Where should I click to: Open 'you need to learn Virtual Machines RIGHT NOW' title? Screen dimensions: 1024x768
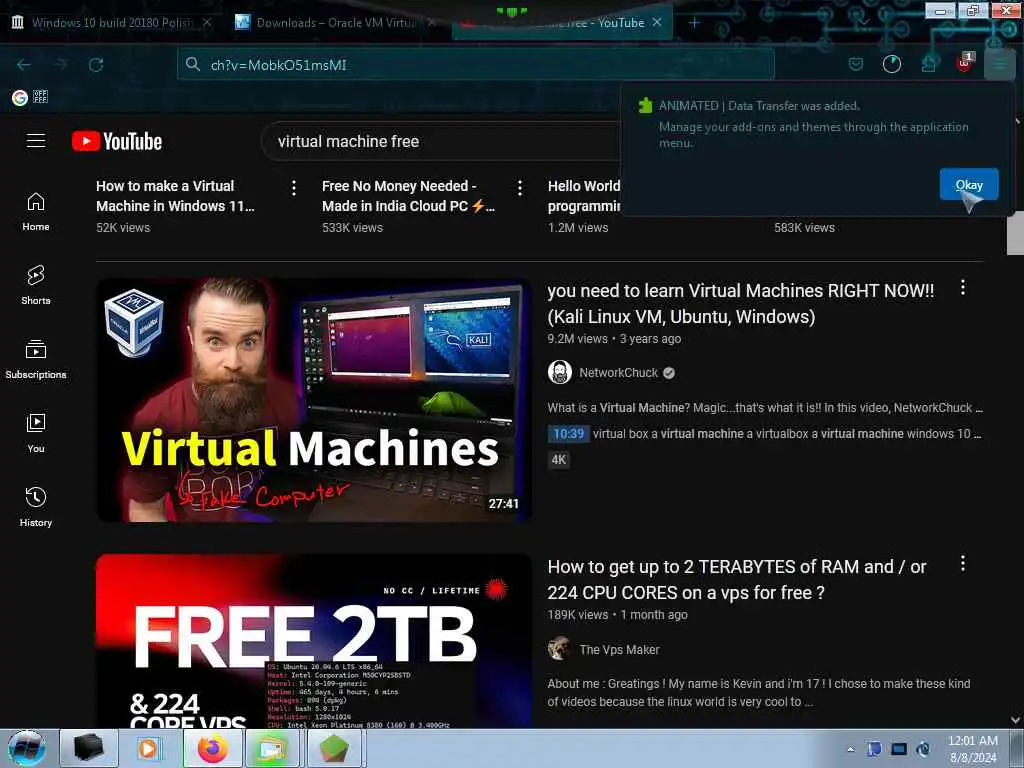coord(741,304)
